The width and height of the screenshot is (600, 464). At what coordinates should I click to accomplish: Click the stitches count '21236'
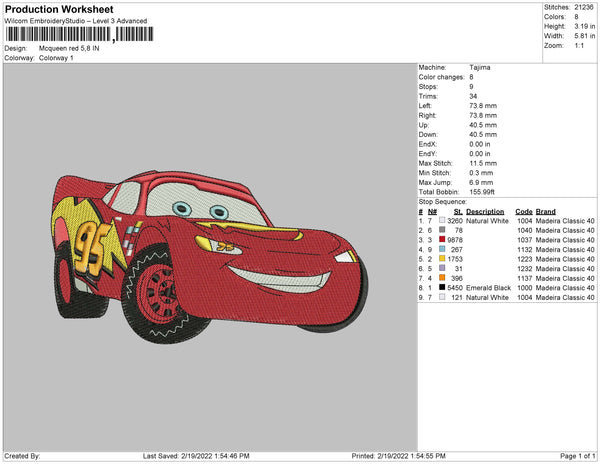tap(584, 7)
